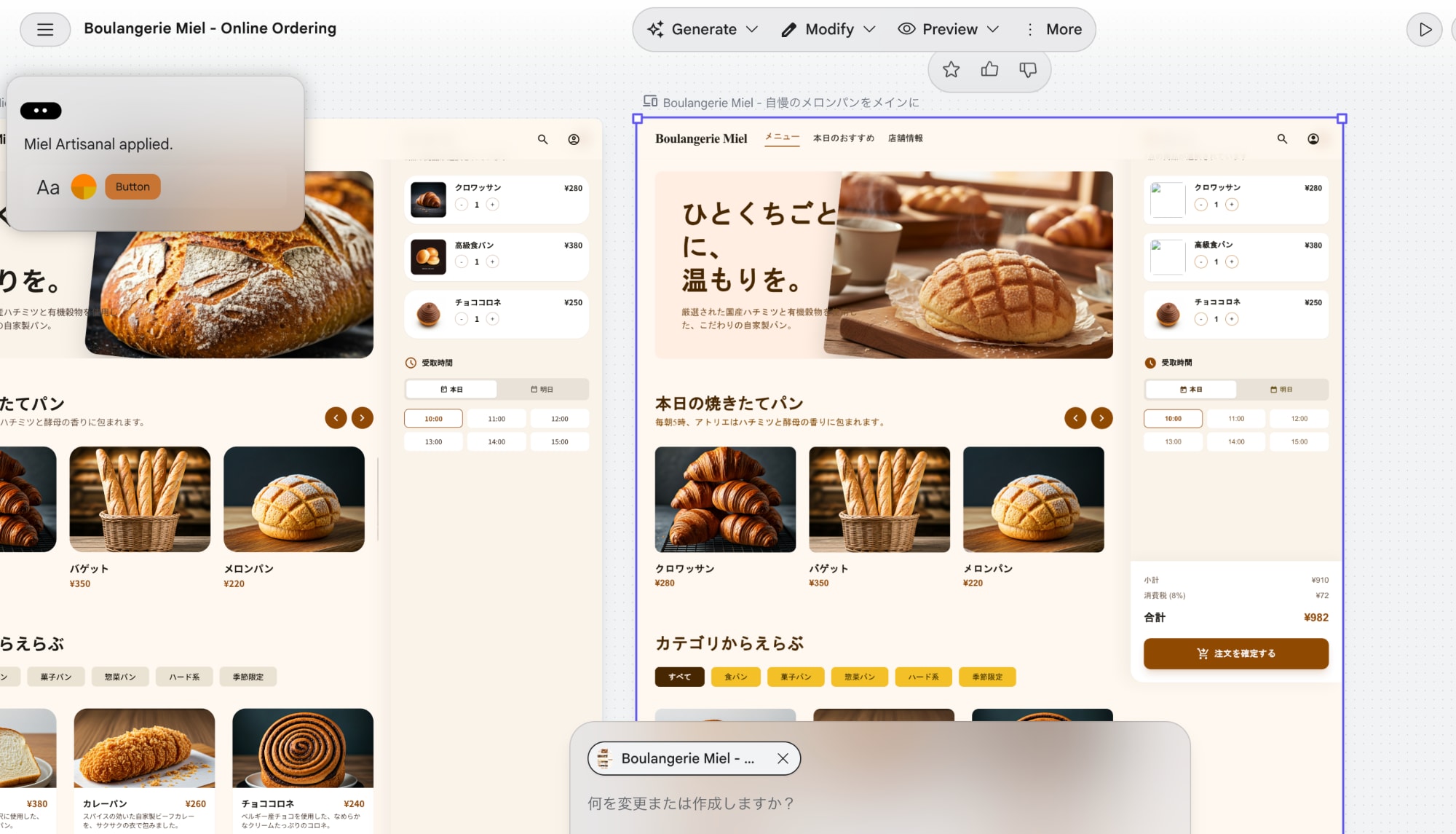Advance the bread carousel with the right arrow

pos(1101,418)
